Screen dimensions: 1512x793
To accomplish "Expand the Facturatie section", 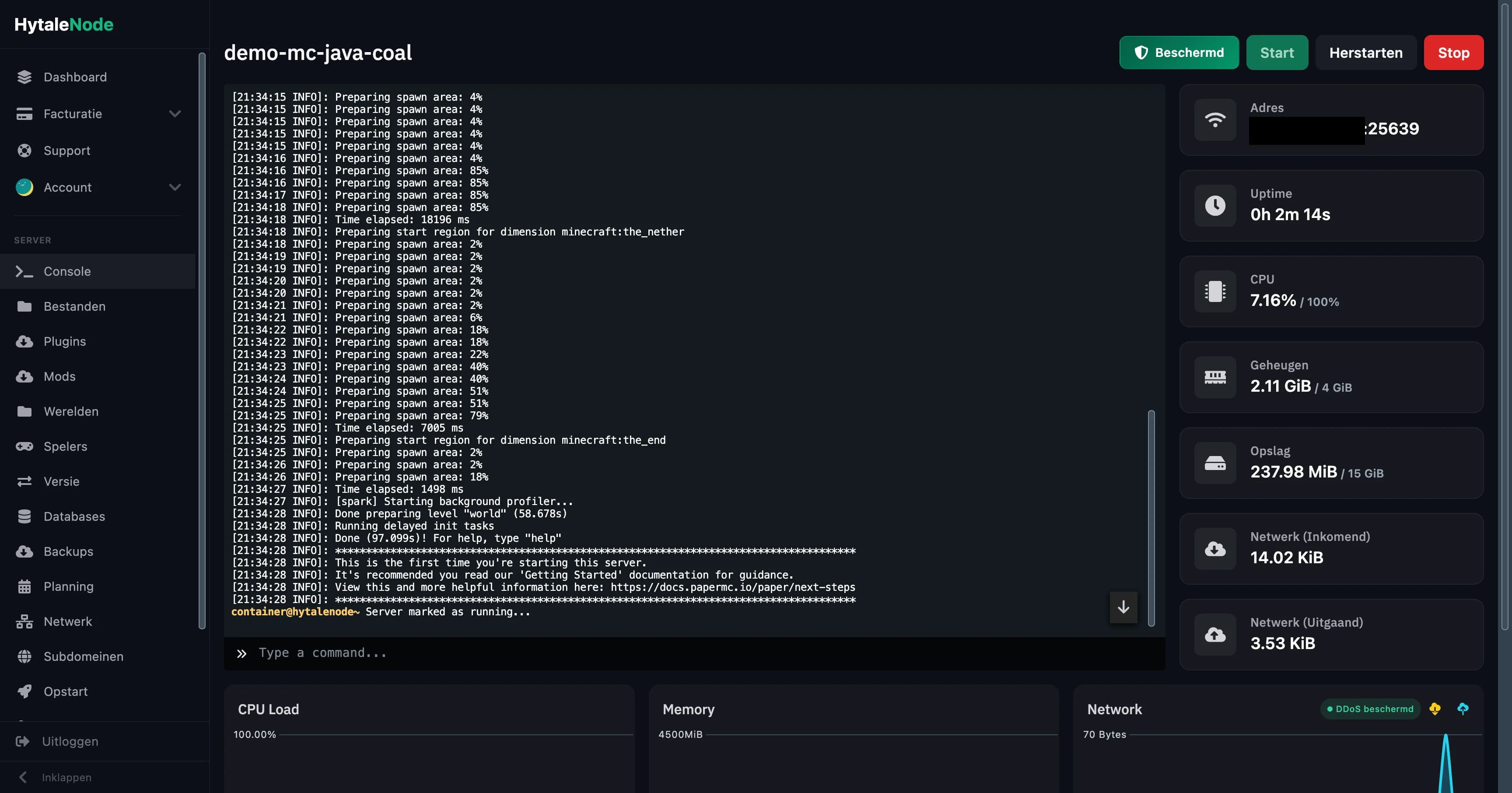I will coord(175,113).
